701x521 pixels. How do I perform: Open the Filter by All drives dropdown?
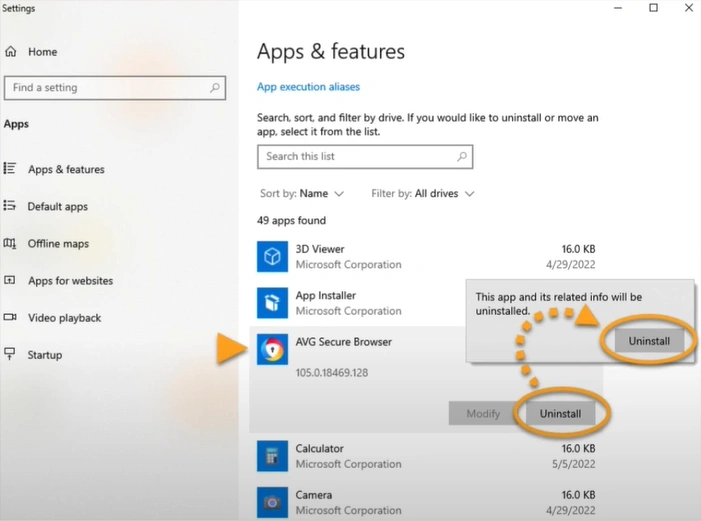pos(422,194)
